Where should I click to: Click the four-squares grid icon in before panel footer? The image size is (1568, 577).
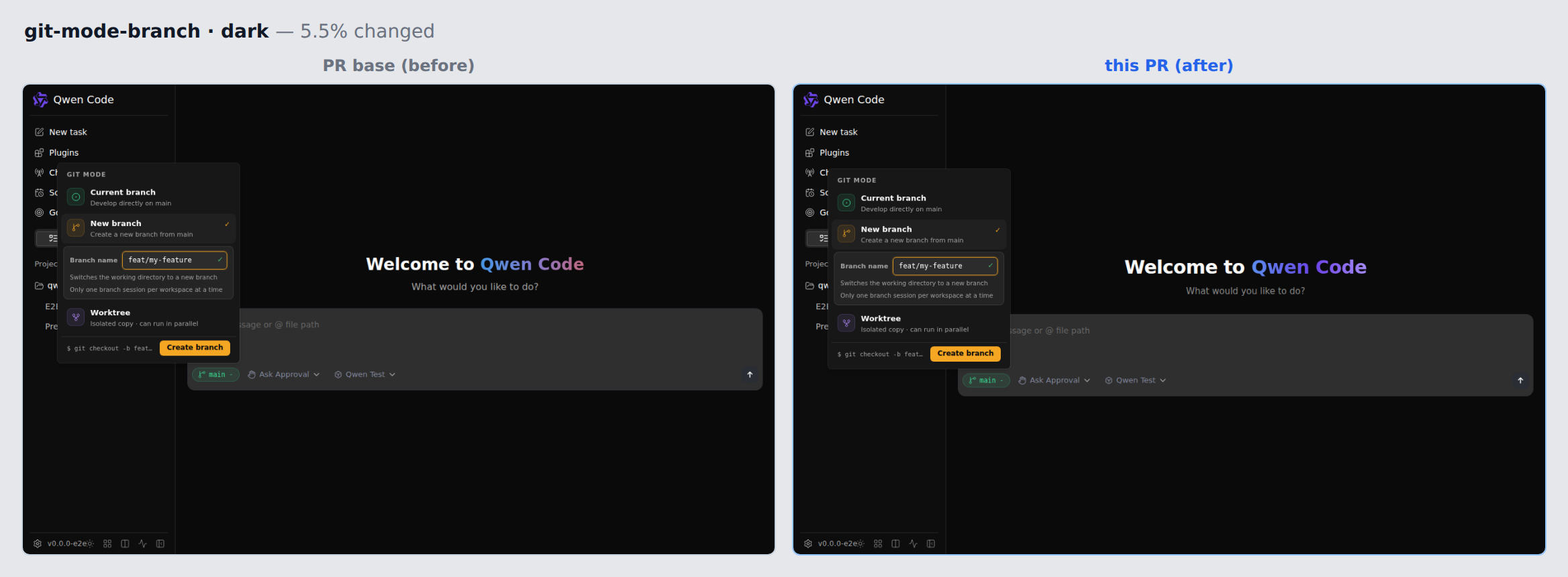107,543
